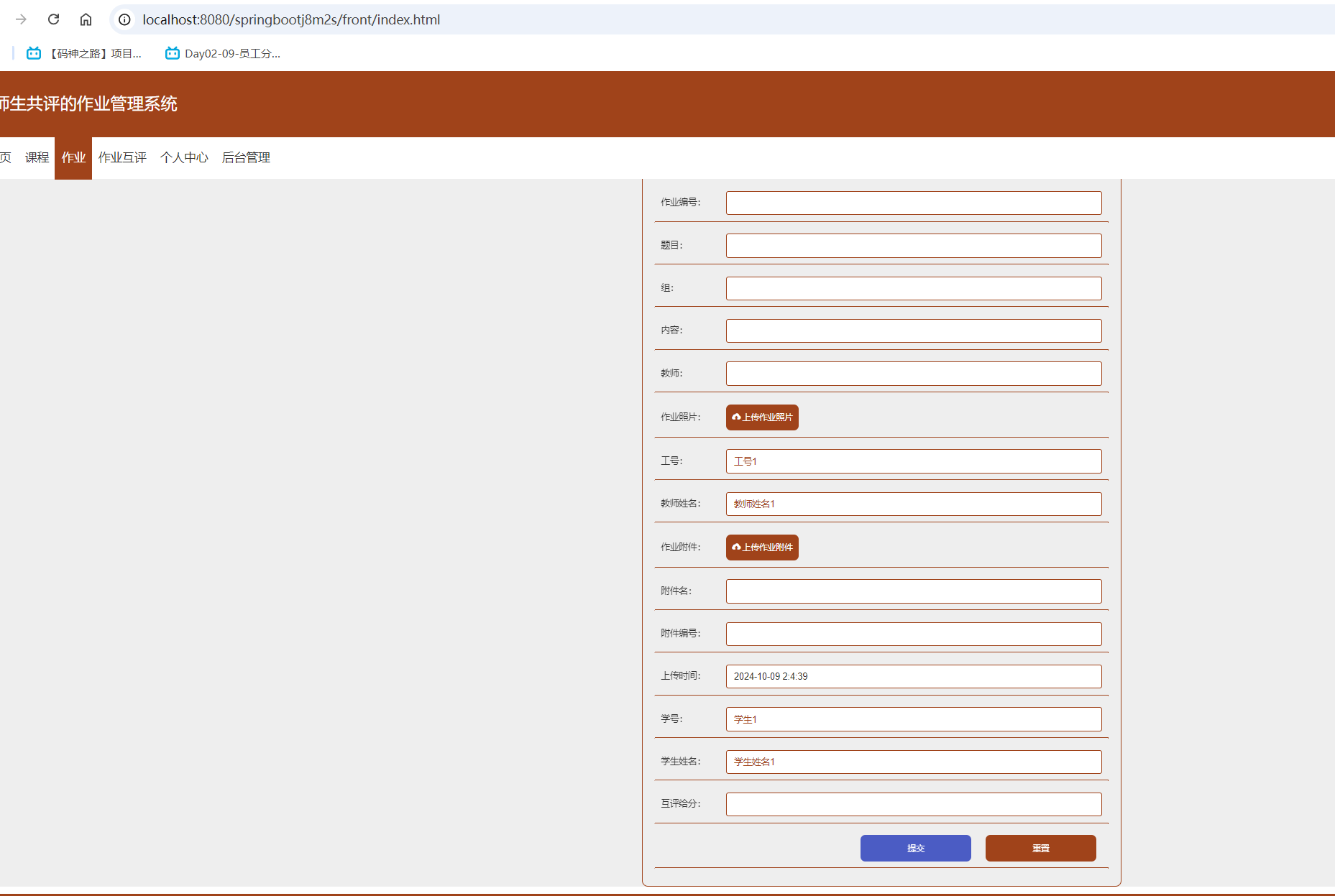Click into the 题目 text field

coord(913,246)
